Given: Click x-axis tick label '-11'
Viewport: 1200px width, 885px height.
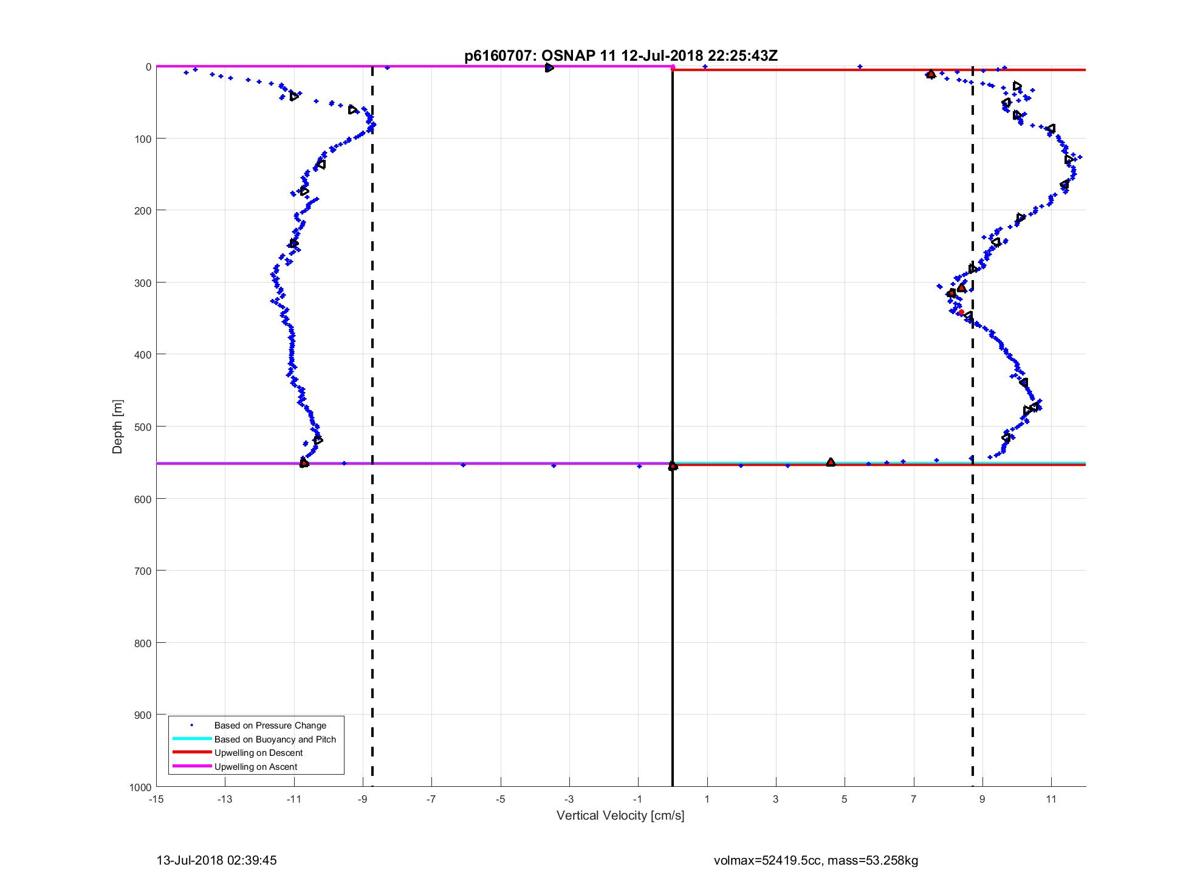Looking at the screenshot, I should (x=294, y=800).
